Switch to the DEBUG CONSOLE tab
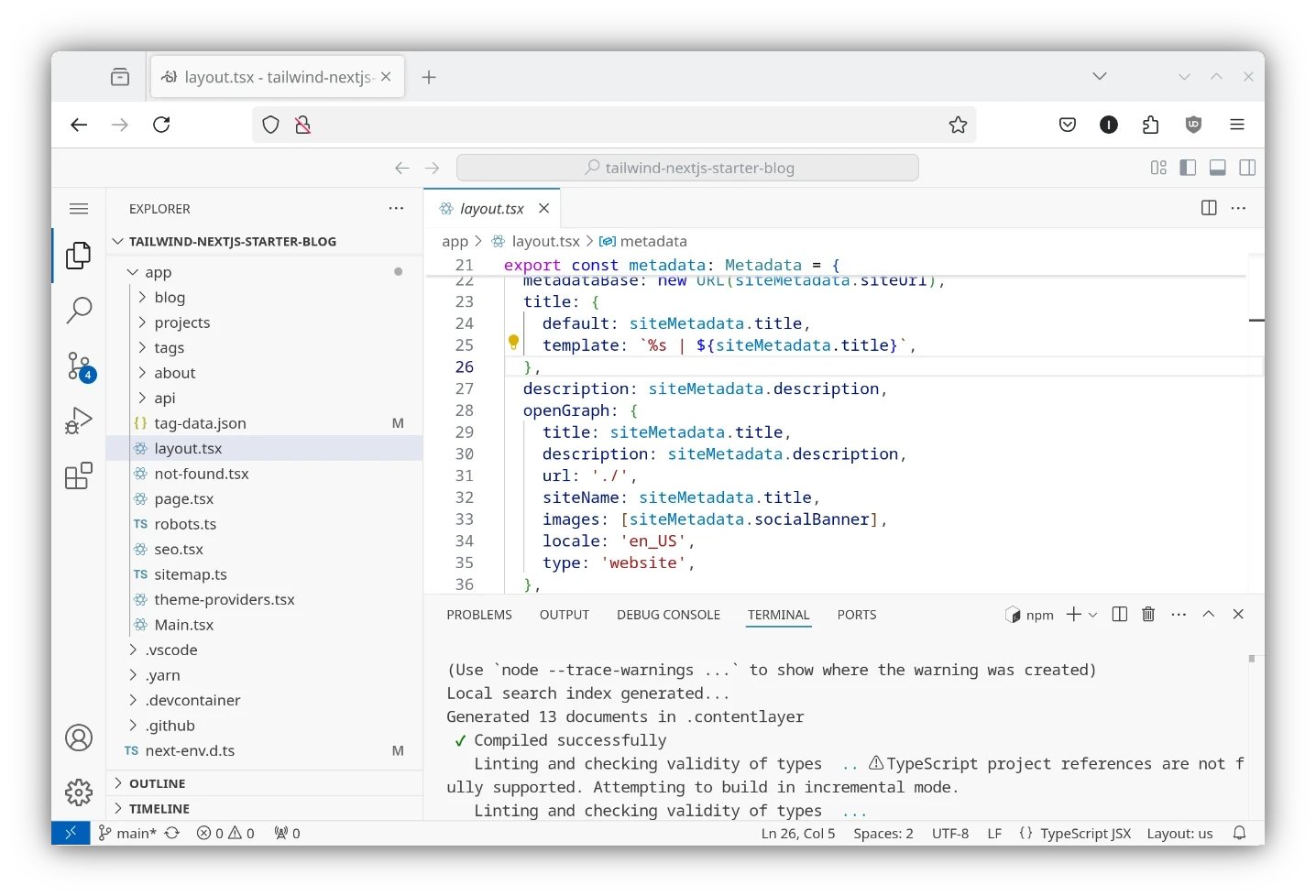 coord(668,615)
